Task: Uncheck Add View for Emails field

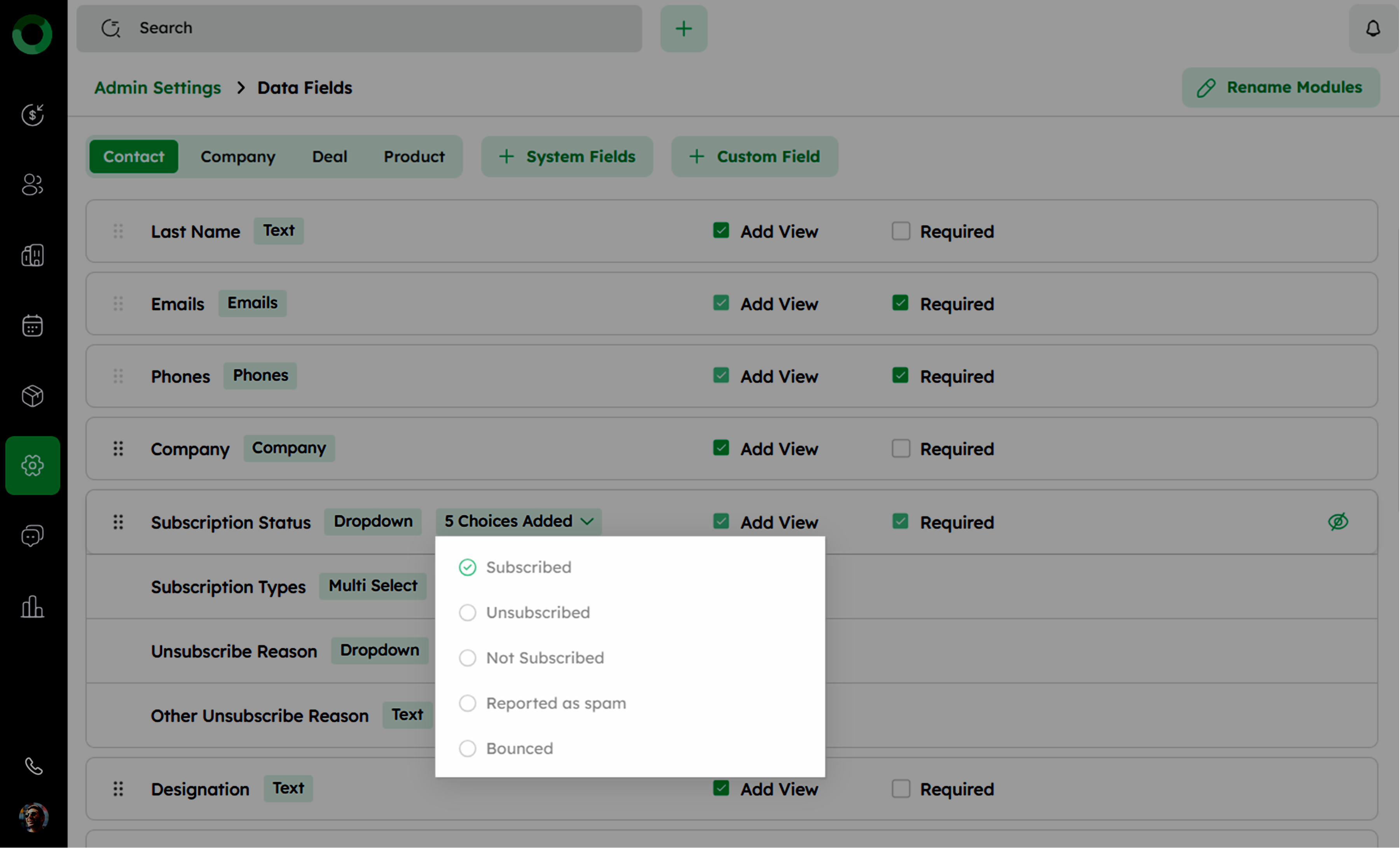Action: point(721,303)
